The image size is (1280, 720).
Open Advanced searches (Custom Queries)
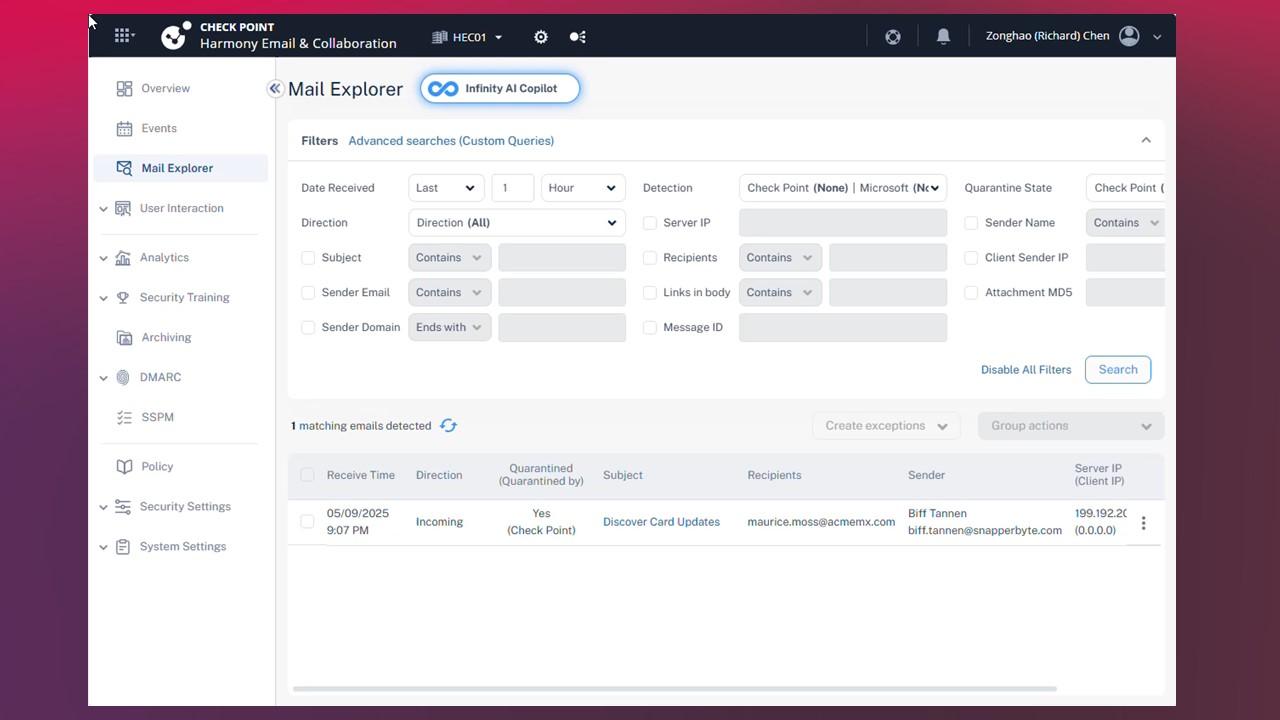[451, 141]
